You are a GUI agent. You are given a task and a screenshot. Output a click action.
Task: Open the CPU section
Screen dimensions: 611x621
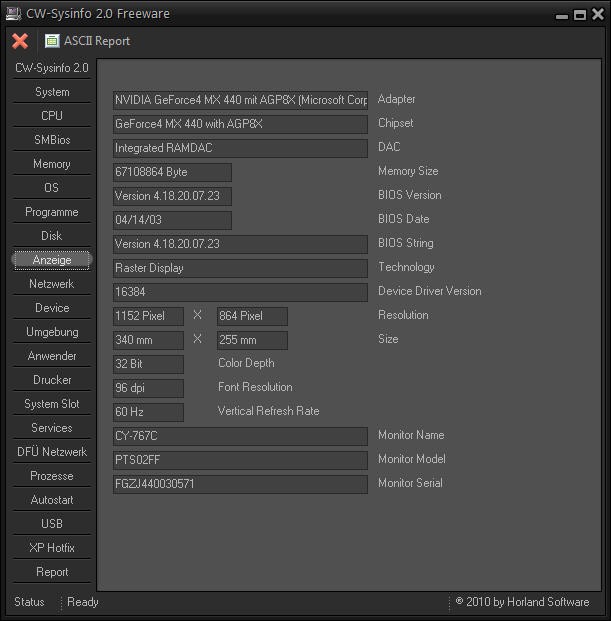[x=52, y=116]
